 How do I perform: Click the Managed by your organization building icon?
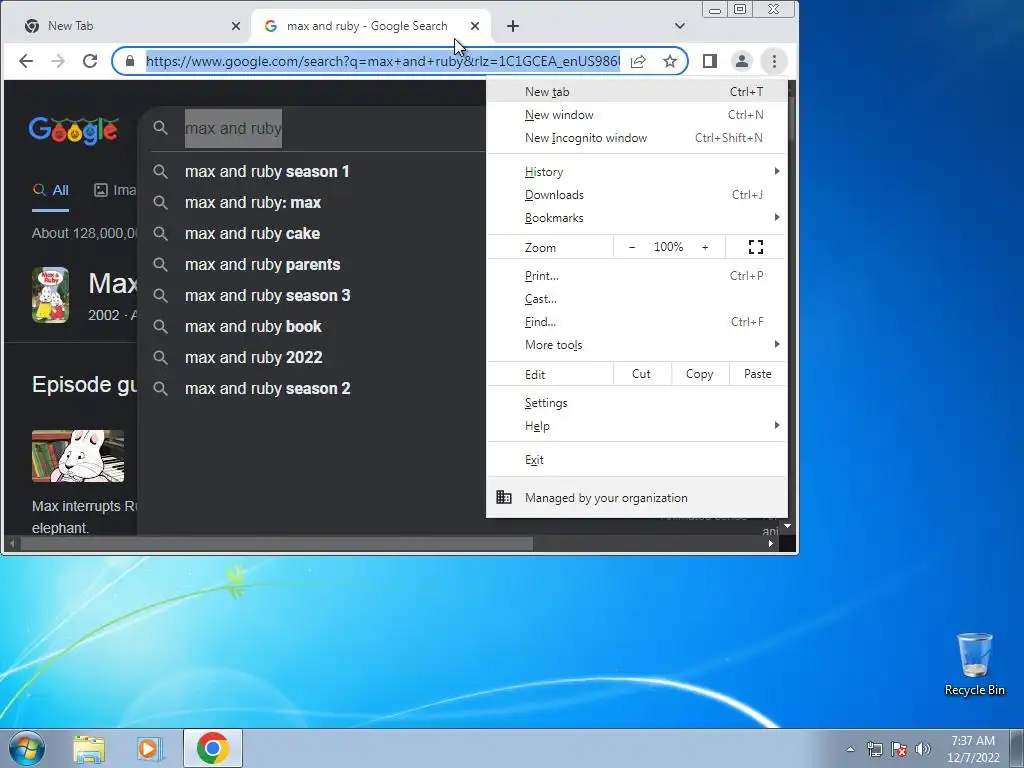point(504,497)
